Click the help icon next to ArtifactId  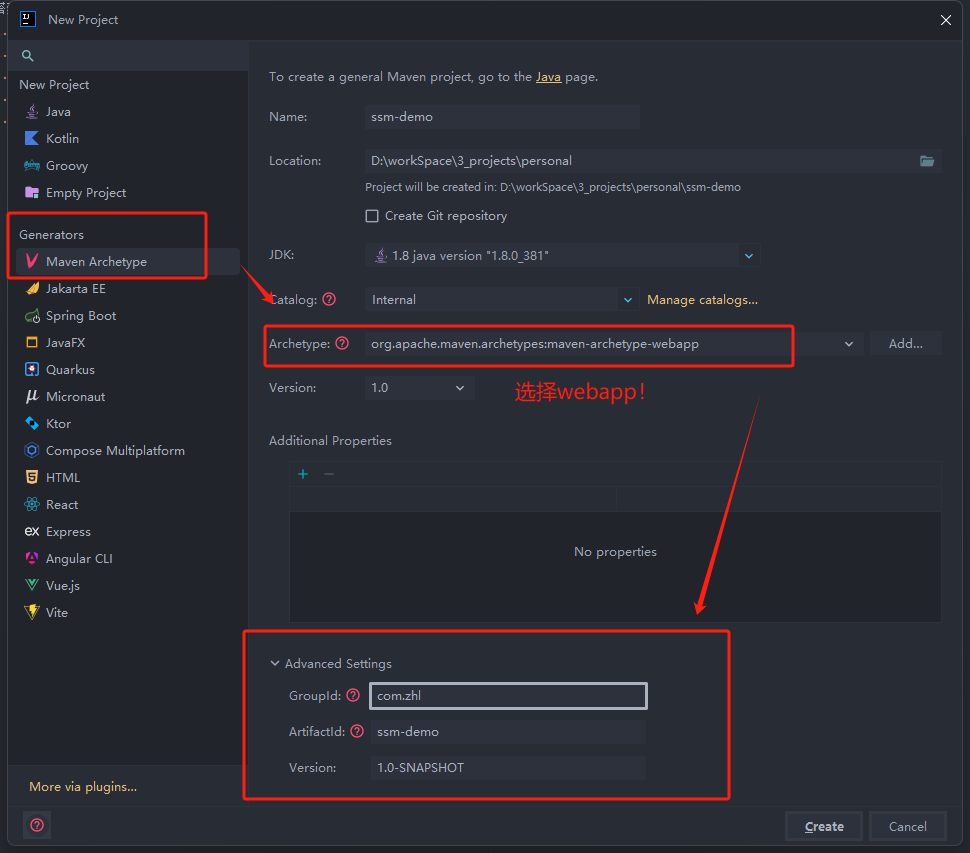[357, 732]
